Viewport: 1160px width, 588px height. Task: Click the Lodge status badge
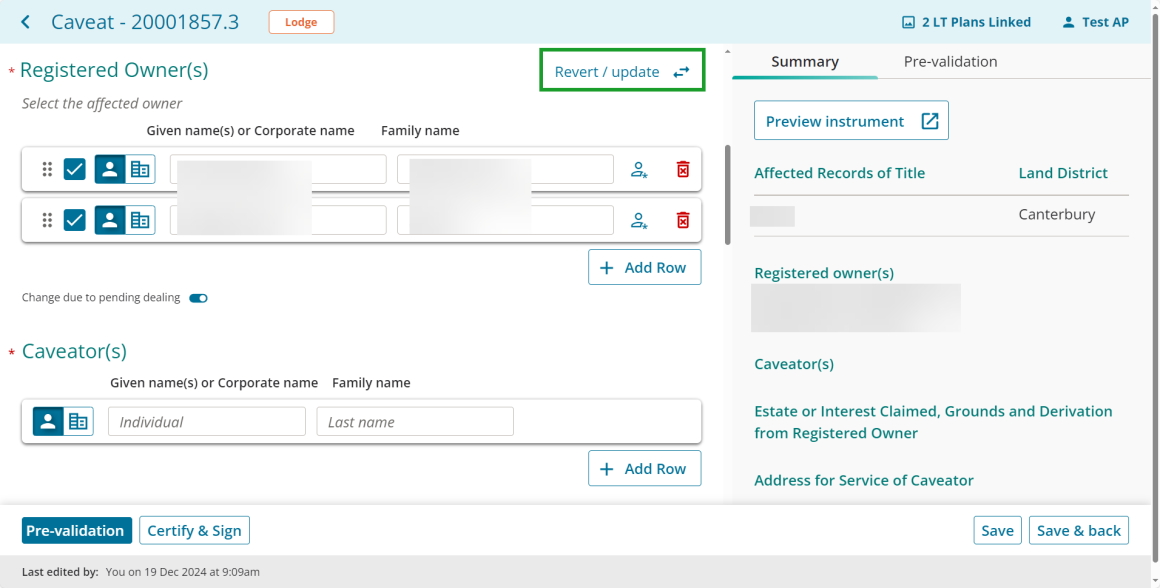point(301,22)
